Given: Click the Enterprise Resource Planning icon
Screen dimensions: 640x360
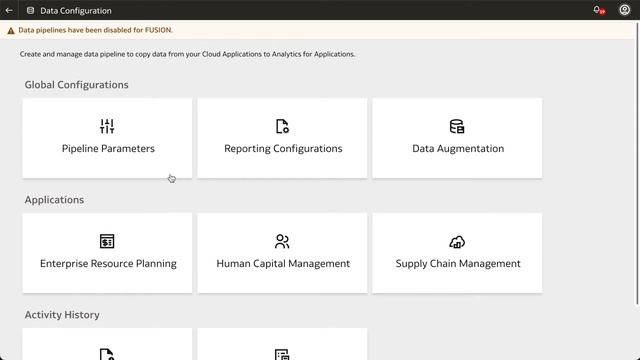Looking at the screenshot, I should point(107,241).
